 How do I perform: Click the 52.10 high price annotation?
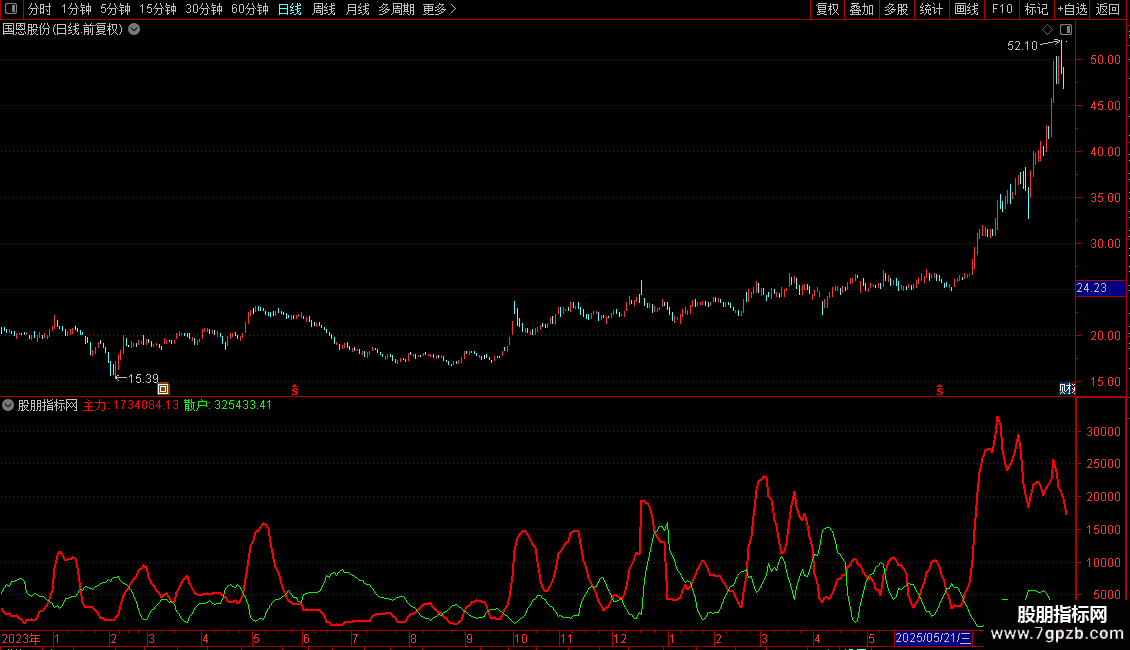pos(1022,45)
